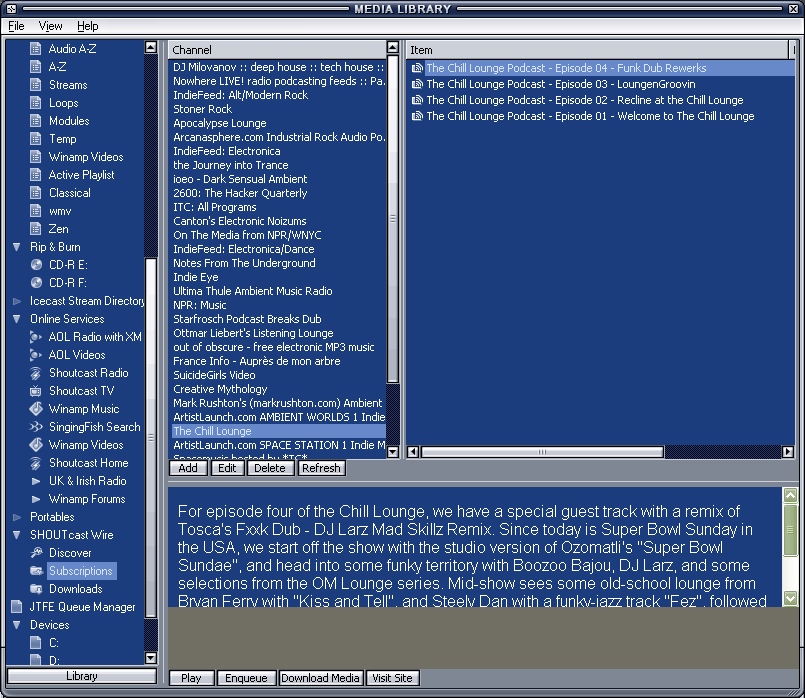Click the Episode 04 podcast item icon

click(x=417, y=68)
